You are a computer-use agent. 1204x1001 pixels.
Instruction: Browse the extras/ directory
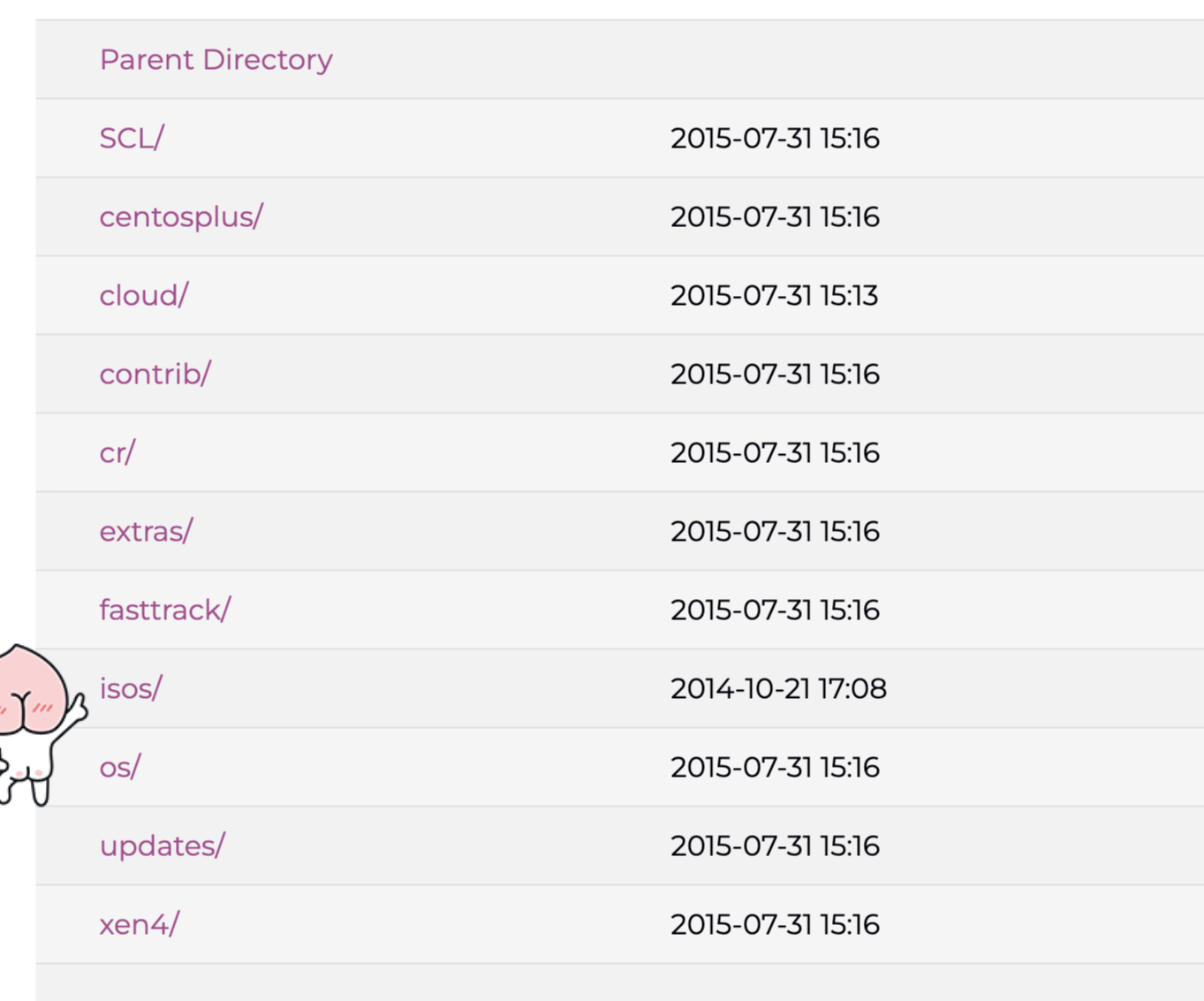146,531
